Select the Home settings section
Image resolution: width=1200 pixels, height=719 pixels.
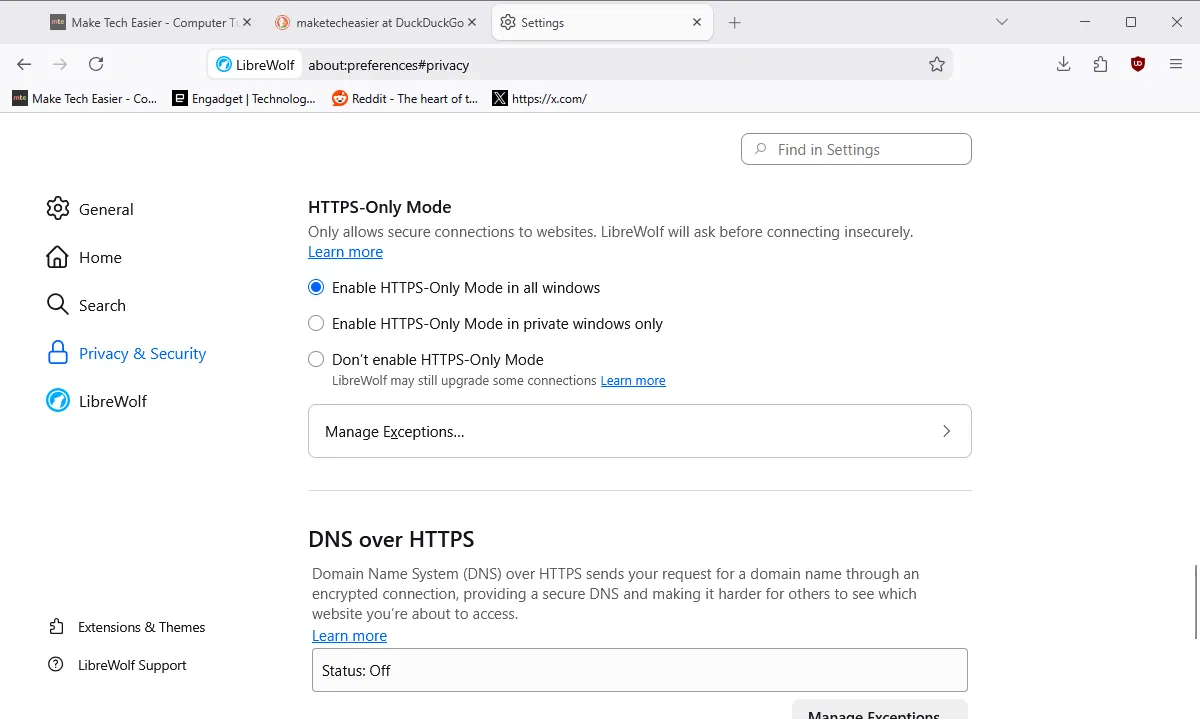(100, 257)
